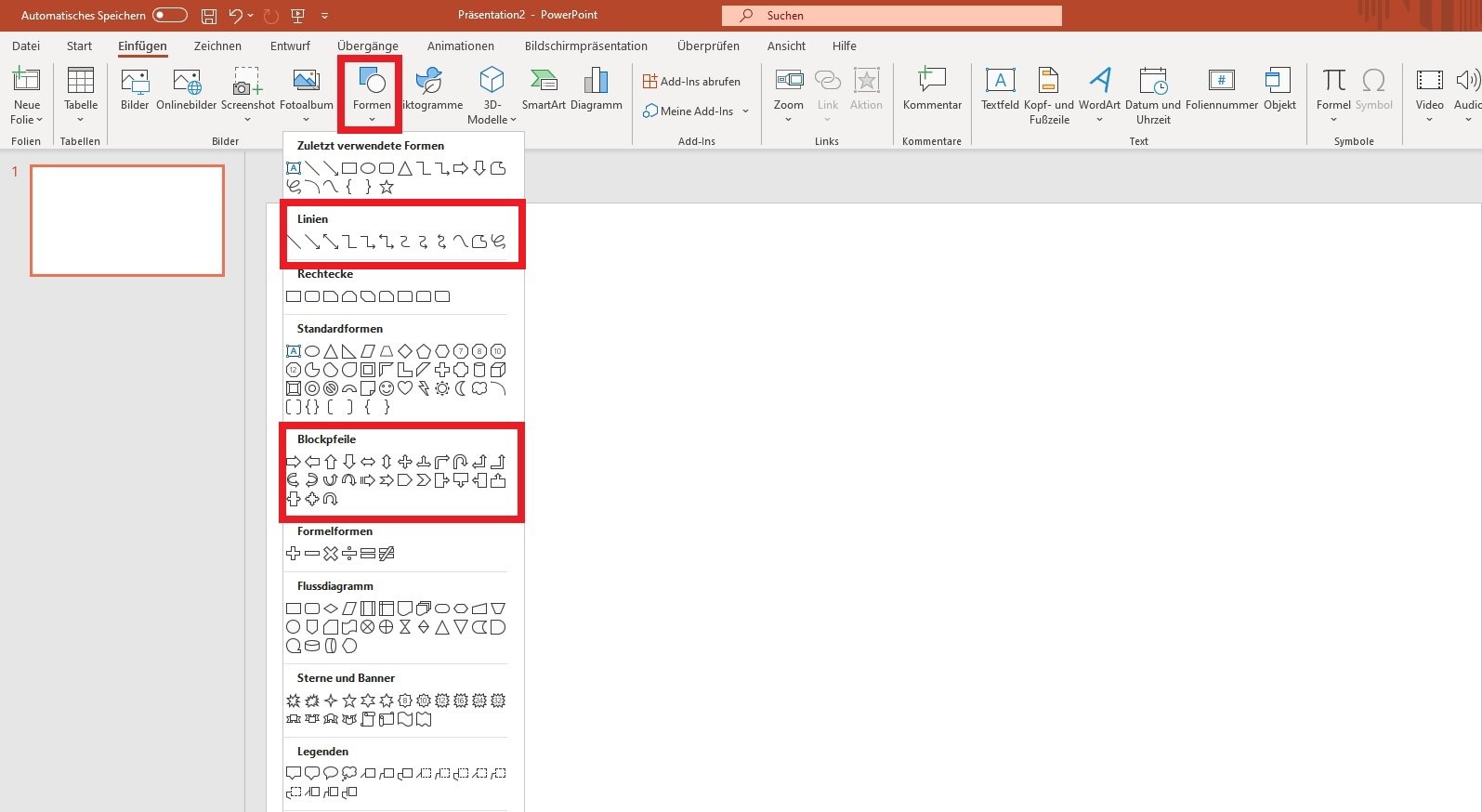Click Add-Ins abrufen

coord(691,82)
